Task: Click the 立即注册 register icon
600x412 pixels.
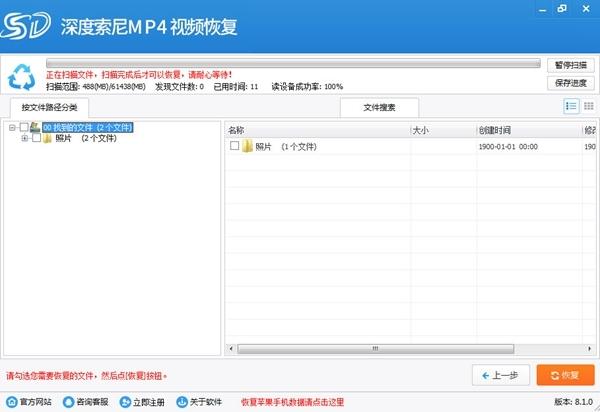Action: pyautogui.click(x=125, y=402)
